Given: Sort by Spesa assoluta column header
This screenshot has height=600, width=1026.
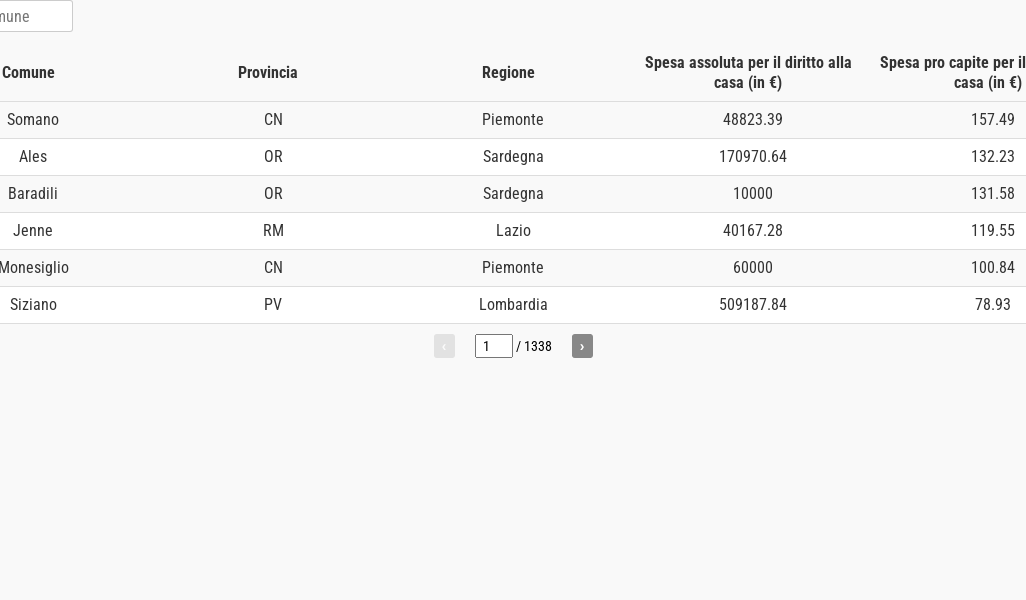Looking at the screenshot, I should [x=748, y=72].
